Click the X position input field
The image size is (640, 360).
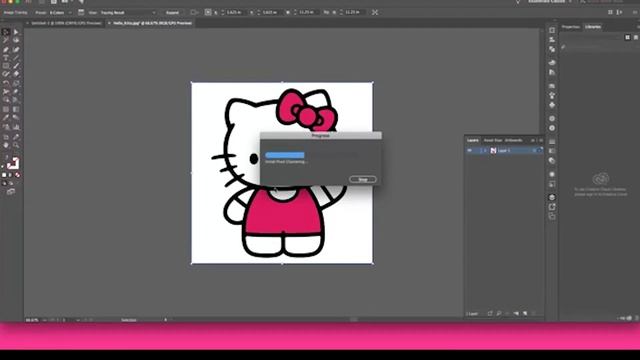coord(235,13)
